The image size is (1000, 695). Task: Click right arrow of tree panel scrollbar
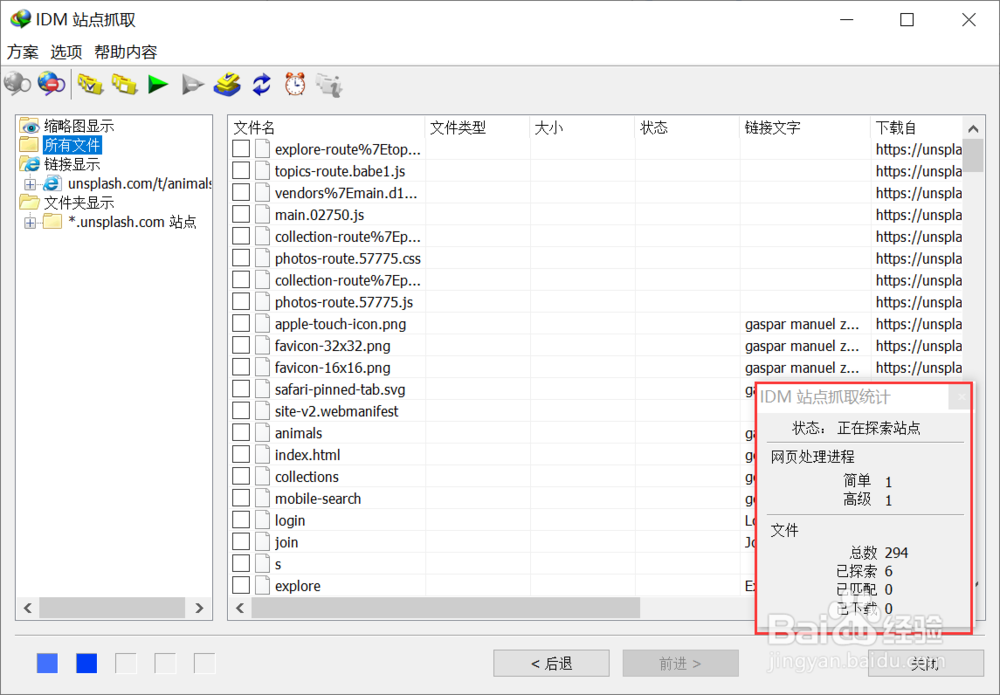[200, 608]
